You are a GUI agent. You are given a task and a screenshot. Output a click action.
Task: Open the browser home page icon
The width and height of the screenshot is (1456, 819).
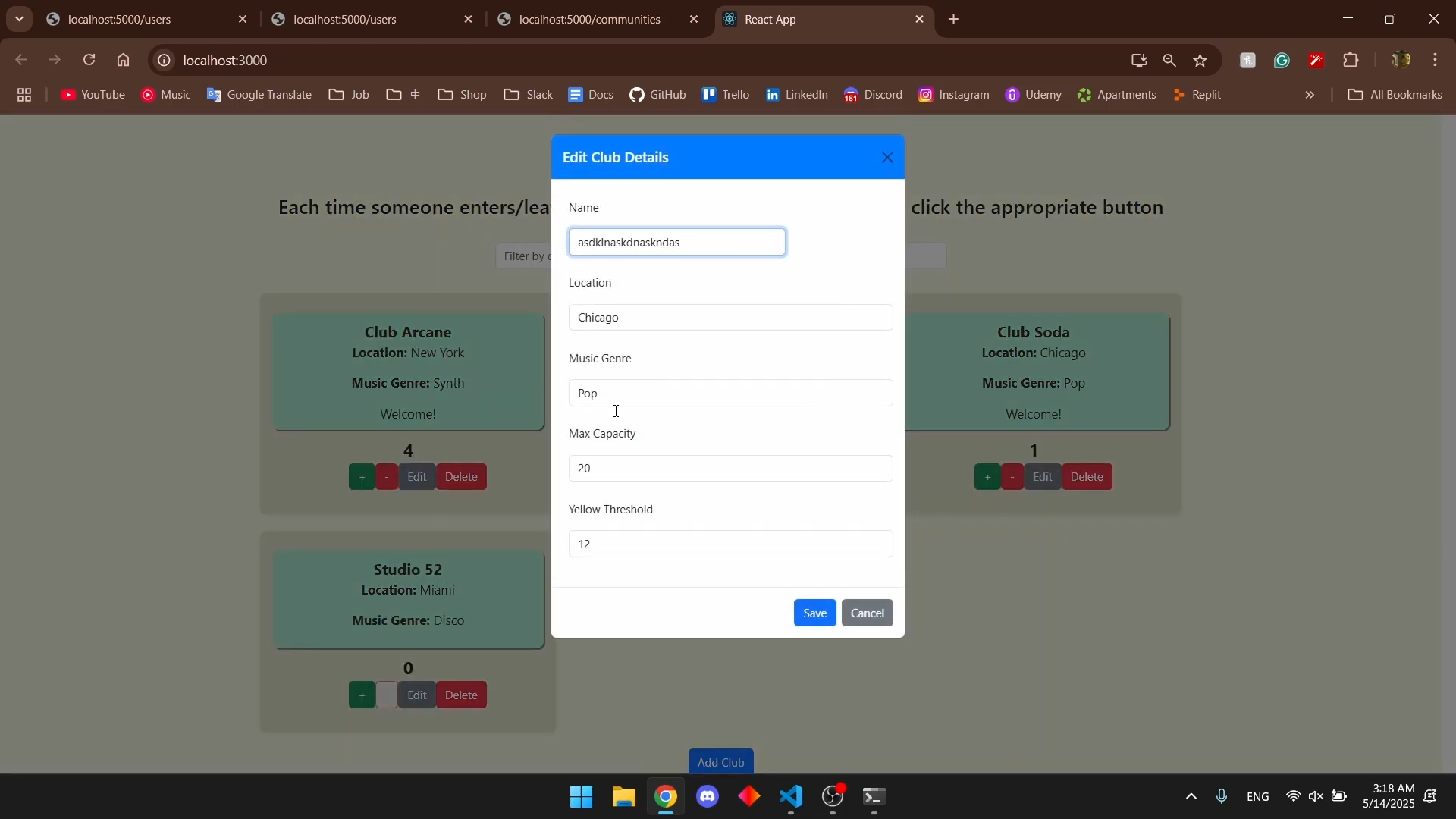point(124,60)
